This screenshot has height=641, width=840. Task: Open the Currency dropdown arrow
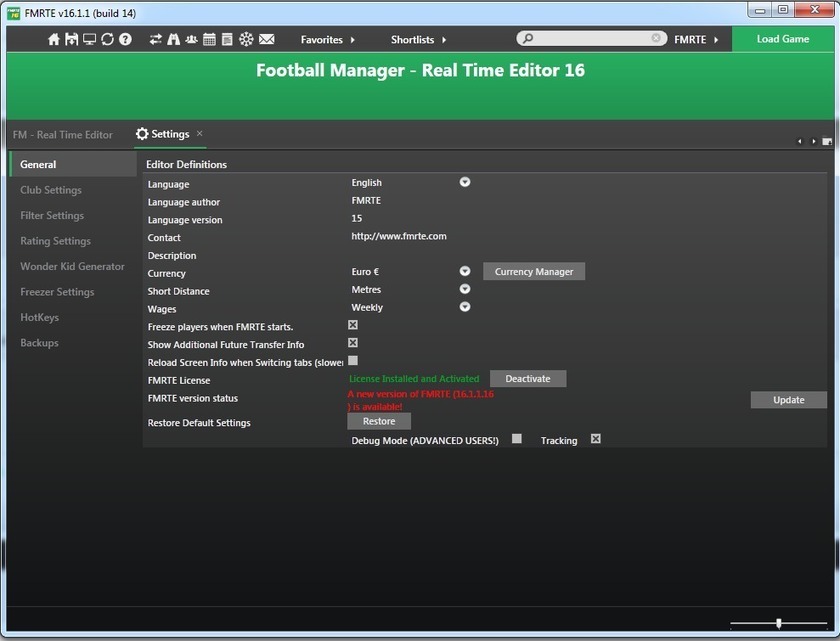pyautogui.click(x=465, y=271)
